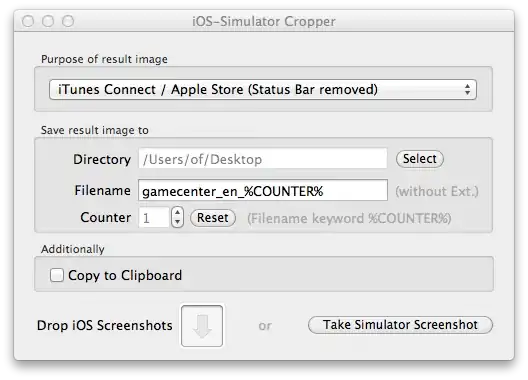528x380 pixels.
Task: Reset the counter with the Reset button
Action: click(x=213, y=218)
